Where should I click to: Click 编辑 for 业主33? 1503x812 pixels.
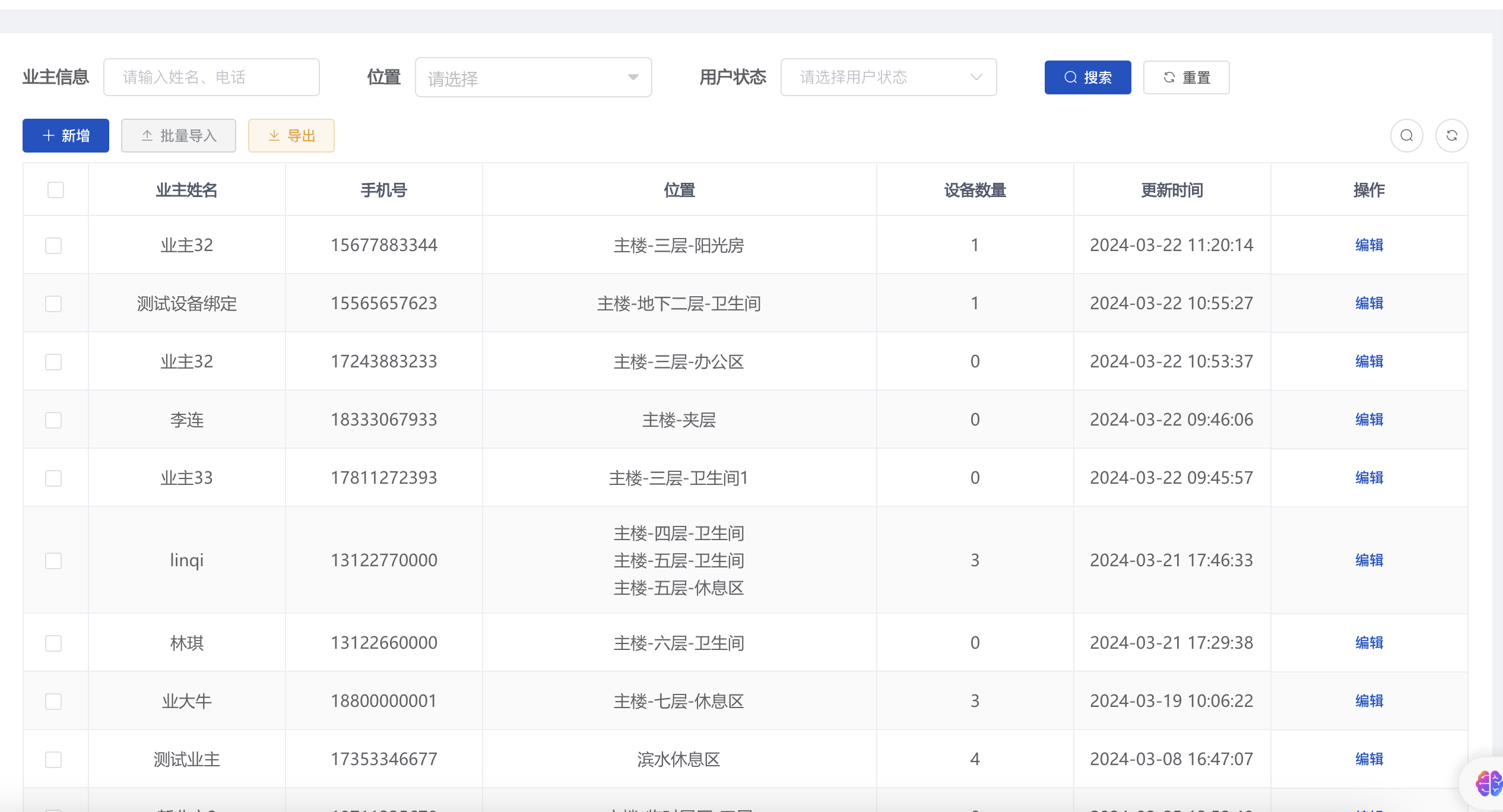click(1369, 478)
